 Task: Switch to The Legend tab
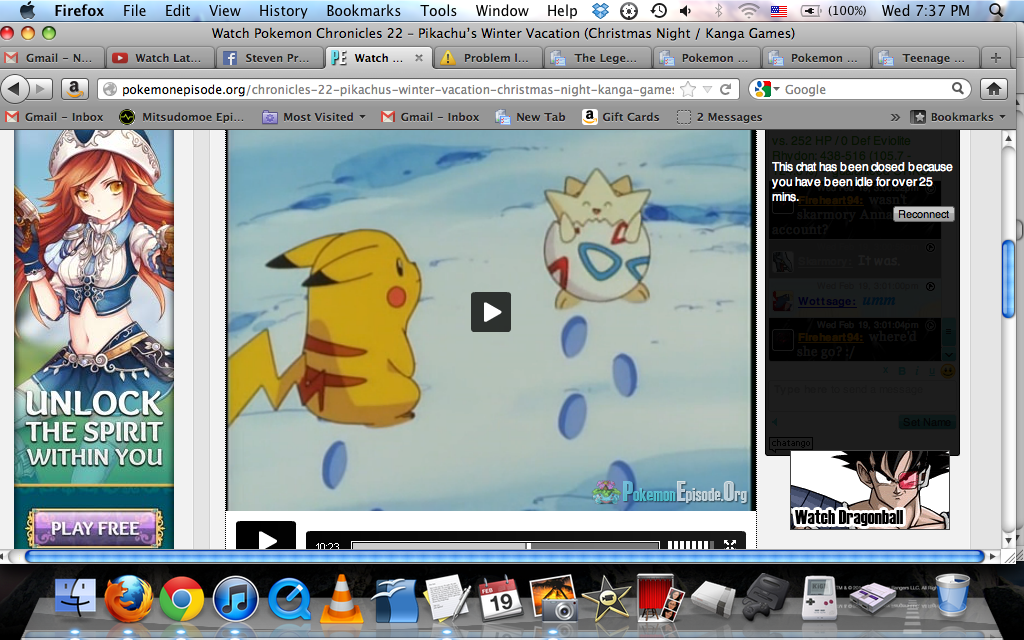click(x=598, y=57)
